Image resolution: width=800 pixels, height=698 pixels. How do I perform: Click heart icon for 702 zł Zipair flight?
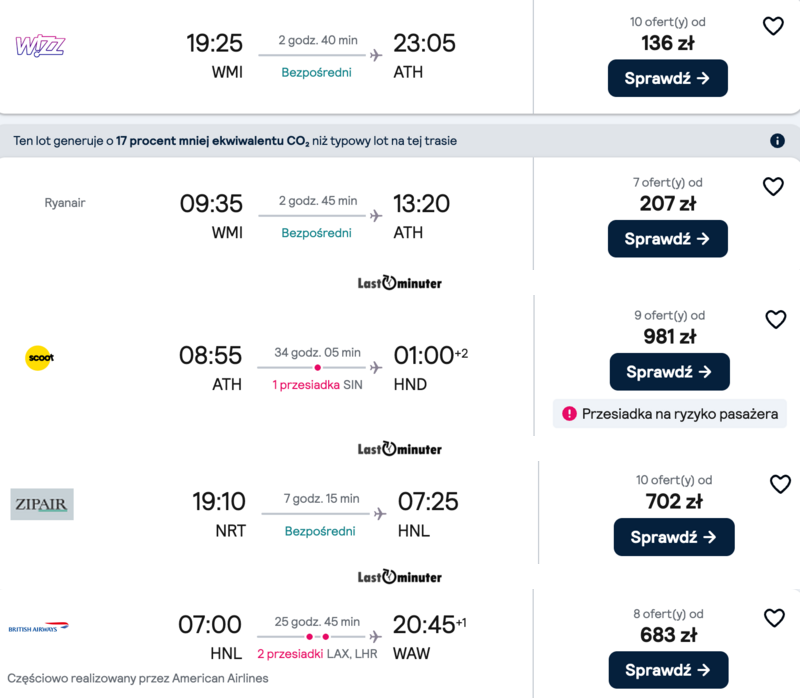[x=780, y=485]
